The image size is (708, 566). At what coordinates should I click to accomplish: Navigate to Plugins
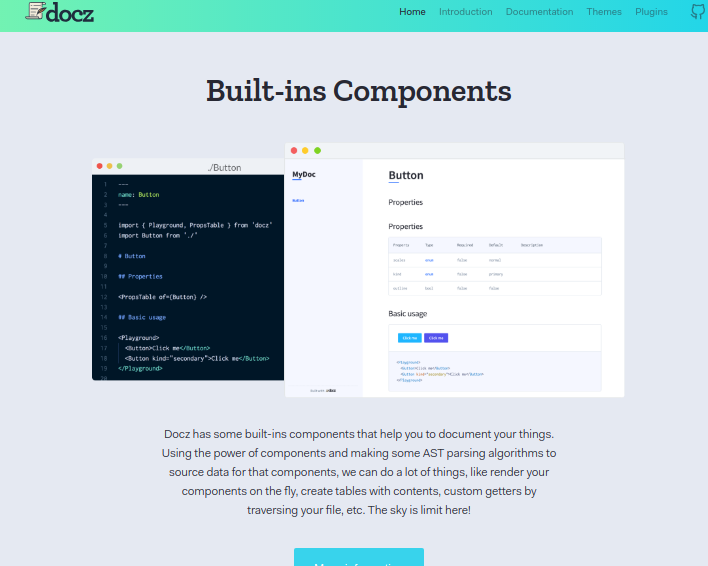pyautogui.click(x=651, y=12)
